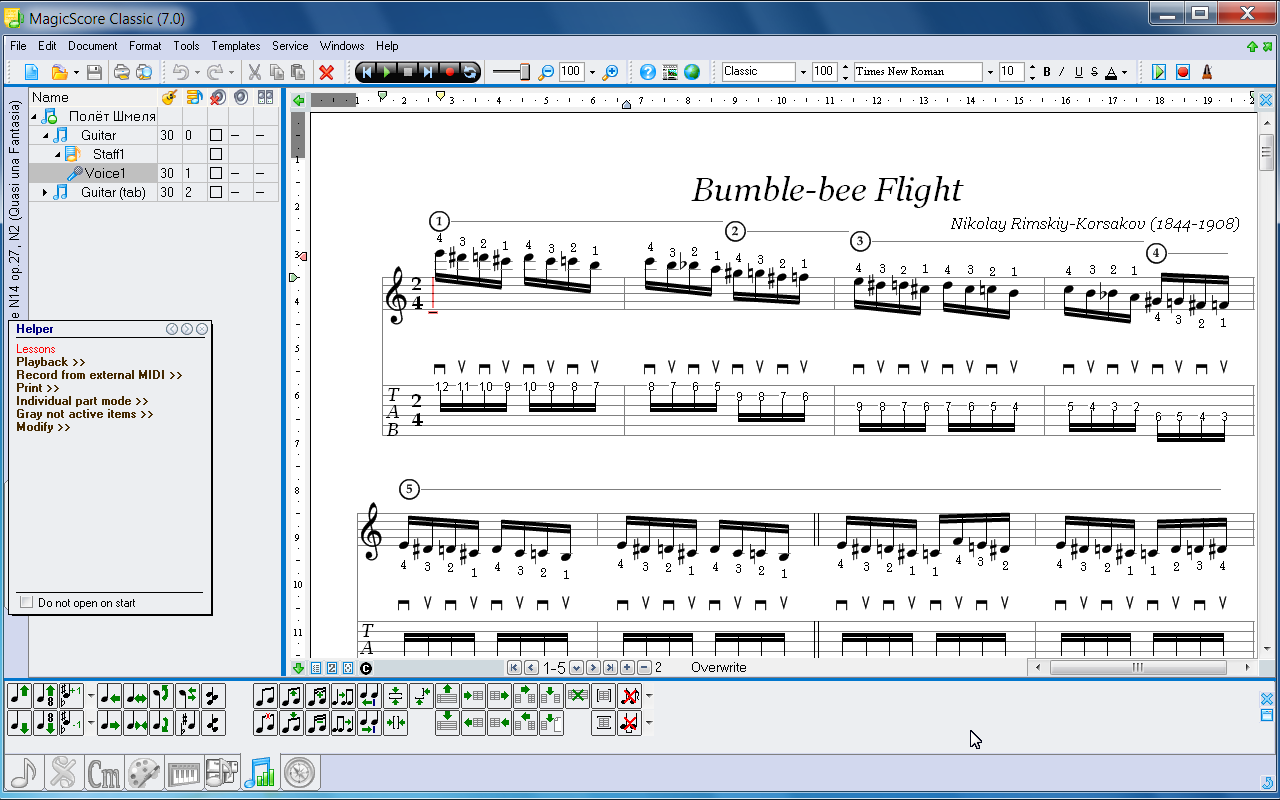This screenshot has height=800, width=1280.
Task: Toggle the checkbox in the Voice1 row
Action: click(x=215, y=174)
